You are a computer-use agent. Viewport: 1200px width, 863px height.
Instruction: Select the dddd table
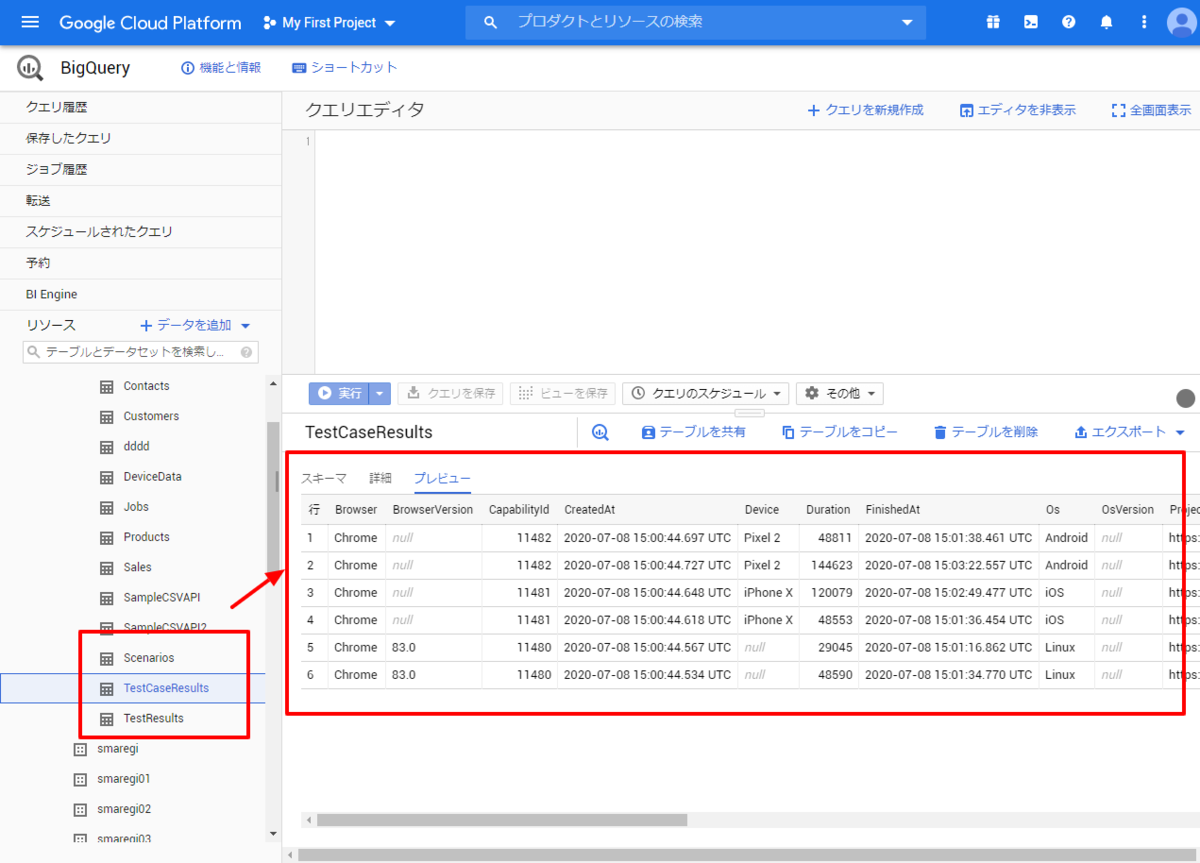[x=136, y=446]
